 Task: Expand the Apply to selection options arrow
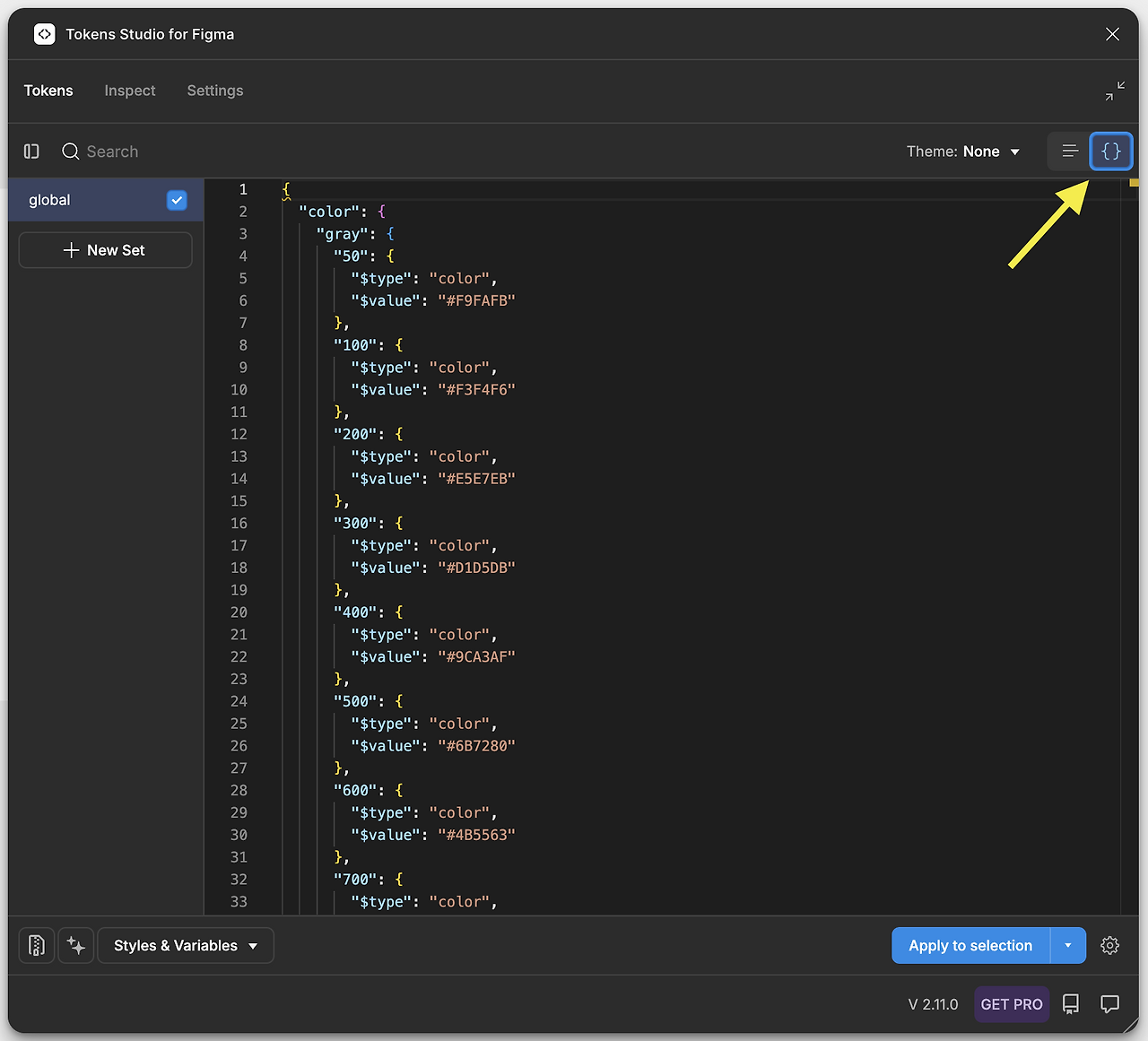1068,945
